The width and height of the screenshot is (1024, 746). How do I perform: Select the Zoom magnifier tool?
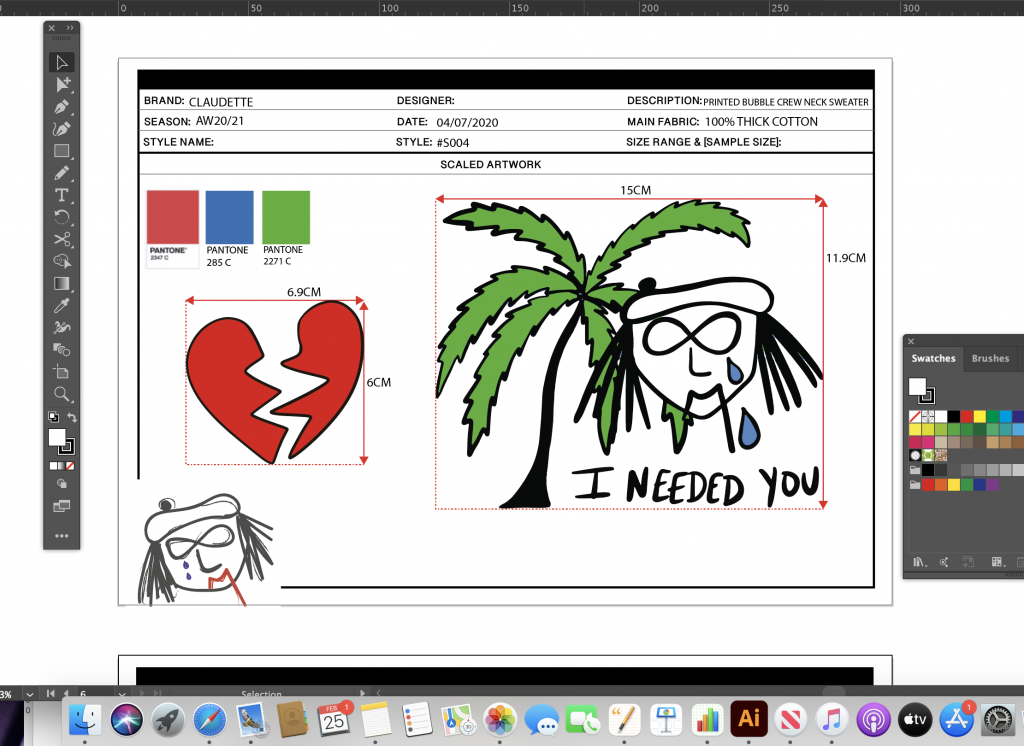(61, 394)
